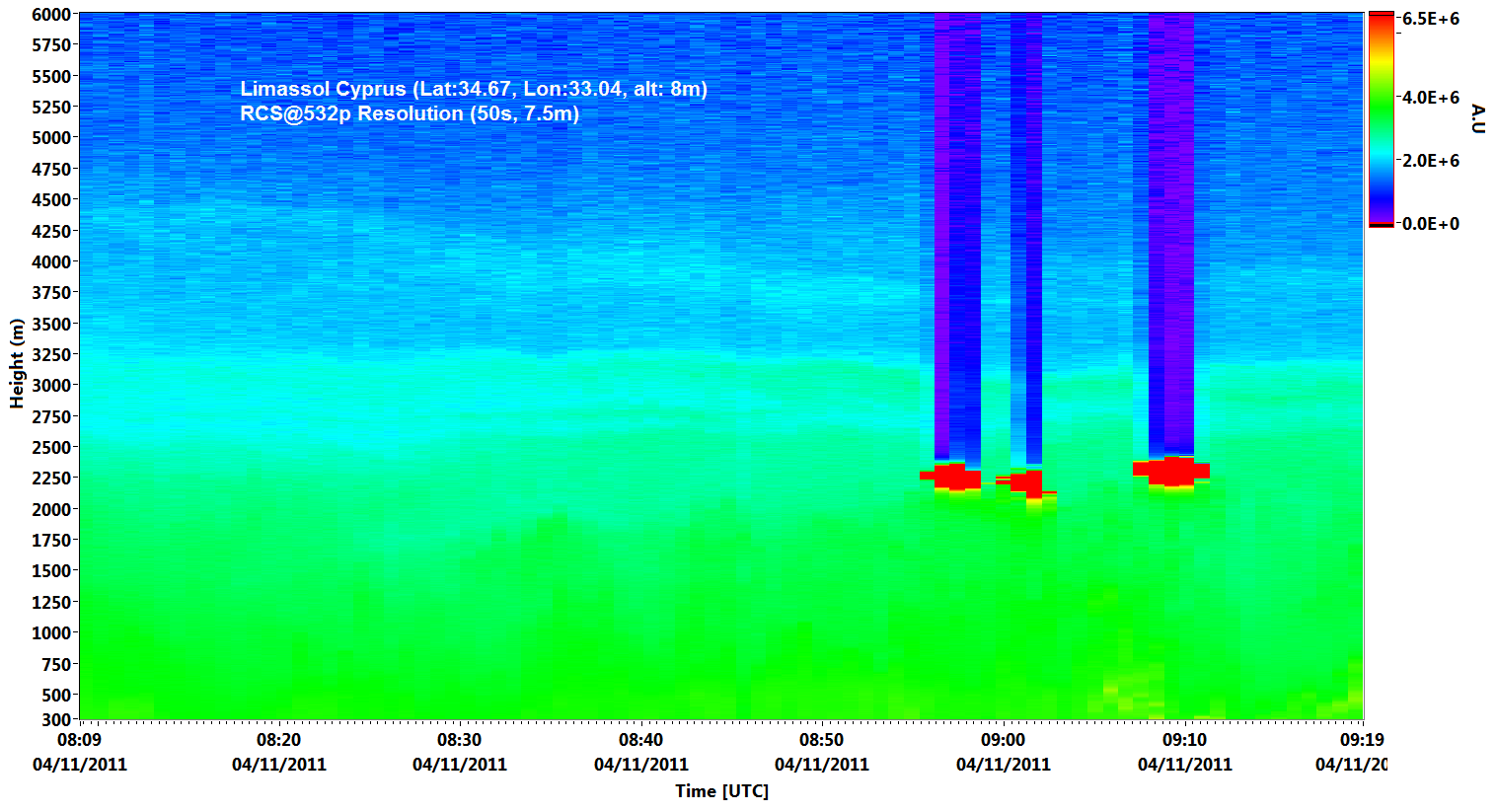This screenshot has height=812, width=1497.
Task: Select the A.U color bar unit label
Action: (1477, 118)
